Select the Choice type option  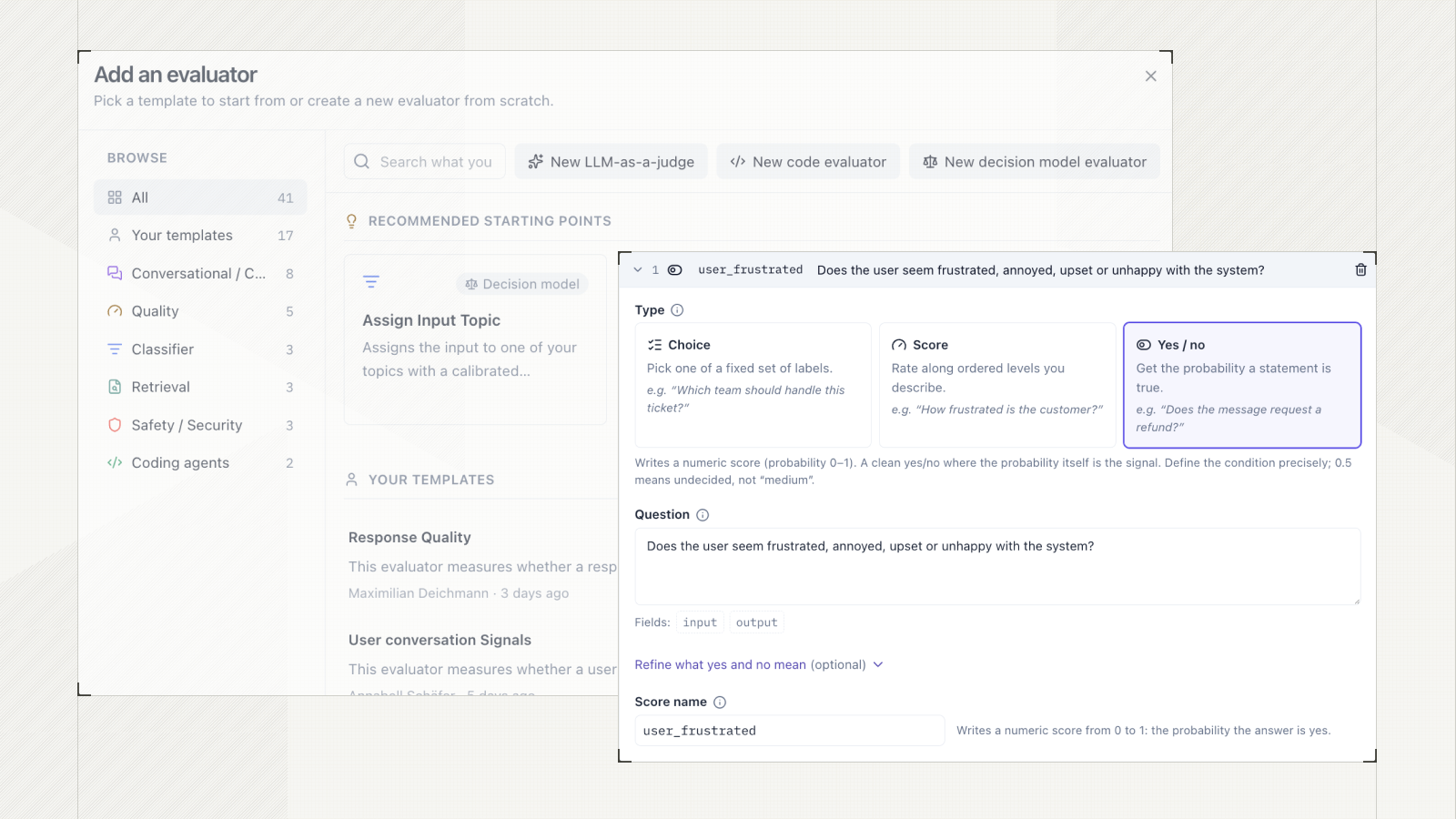pos(753,385)
